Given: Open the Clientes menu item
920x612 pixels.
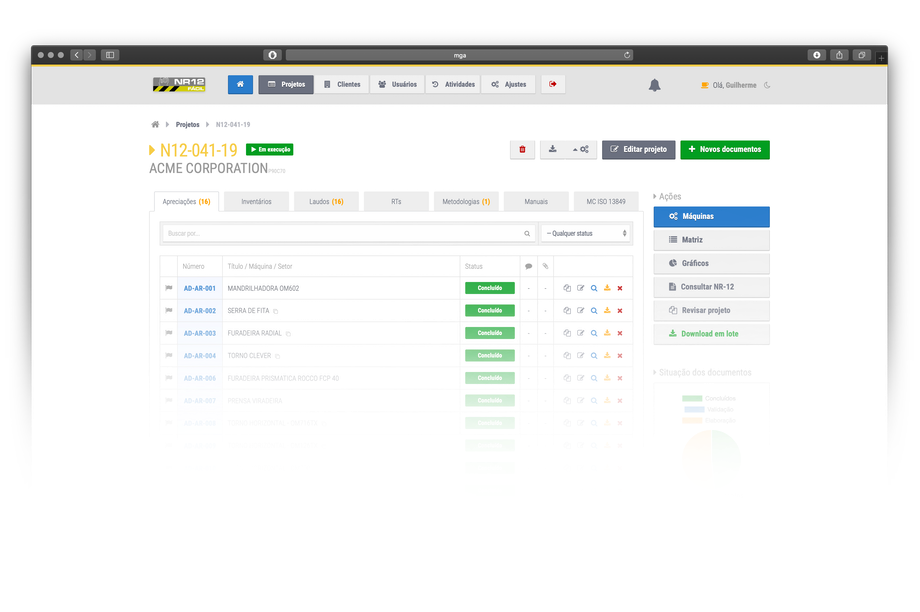Looking at the screenshot, I should pos(342,85).
